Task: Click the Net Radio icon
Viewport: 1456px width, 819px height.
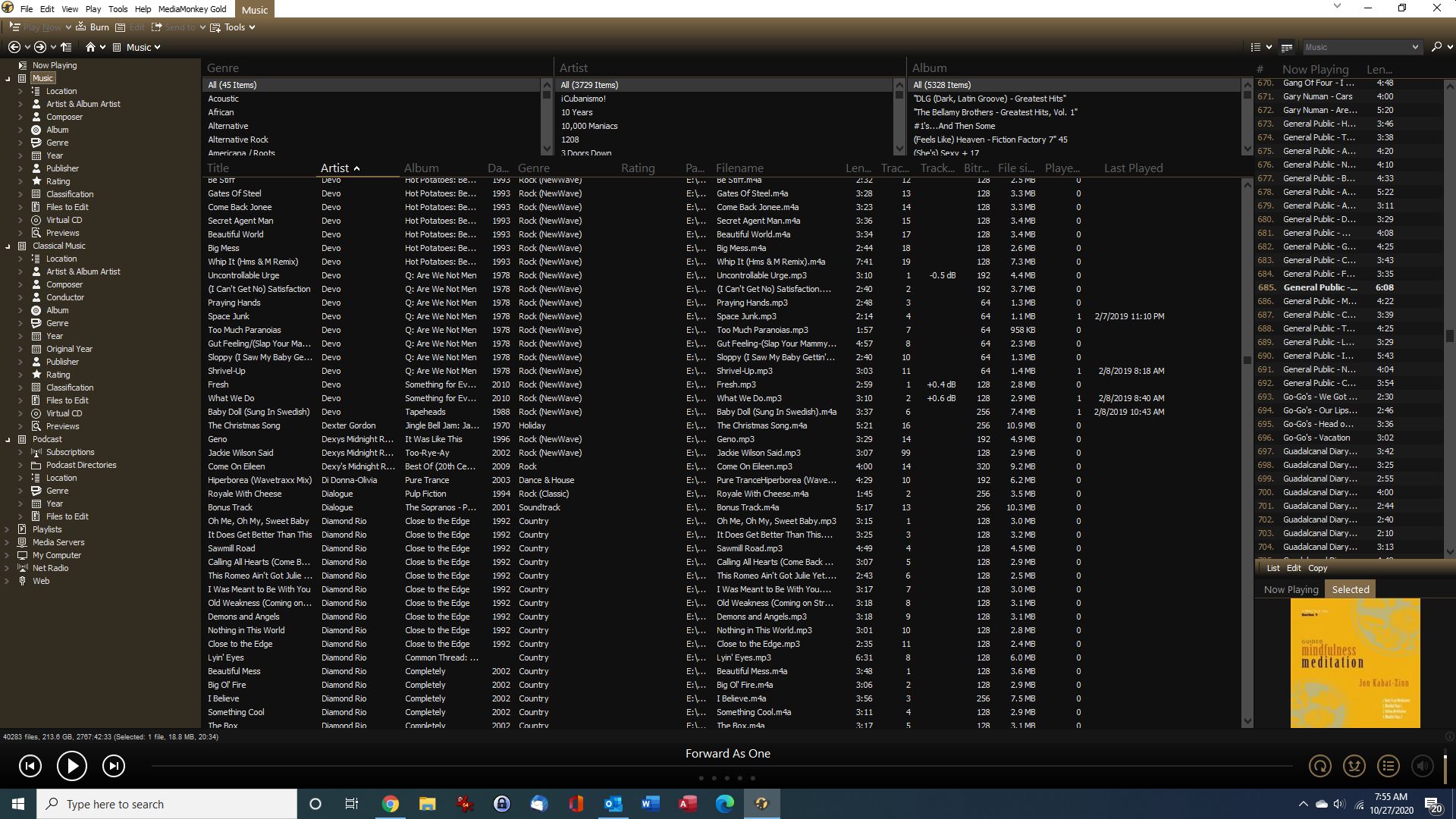Action: tap(22, 568)
